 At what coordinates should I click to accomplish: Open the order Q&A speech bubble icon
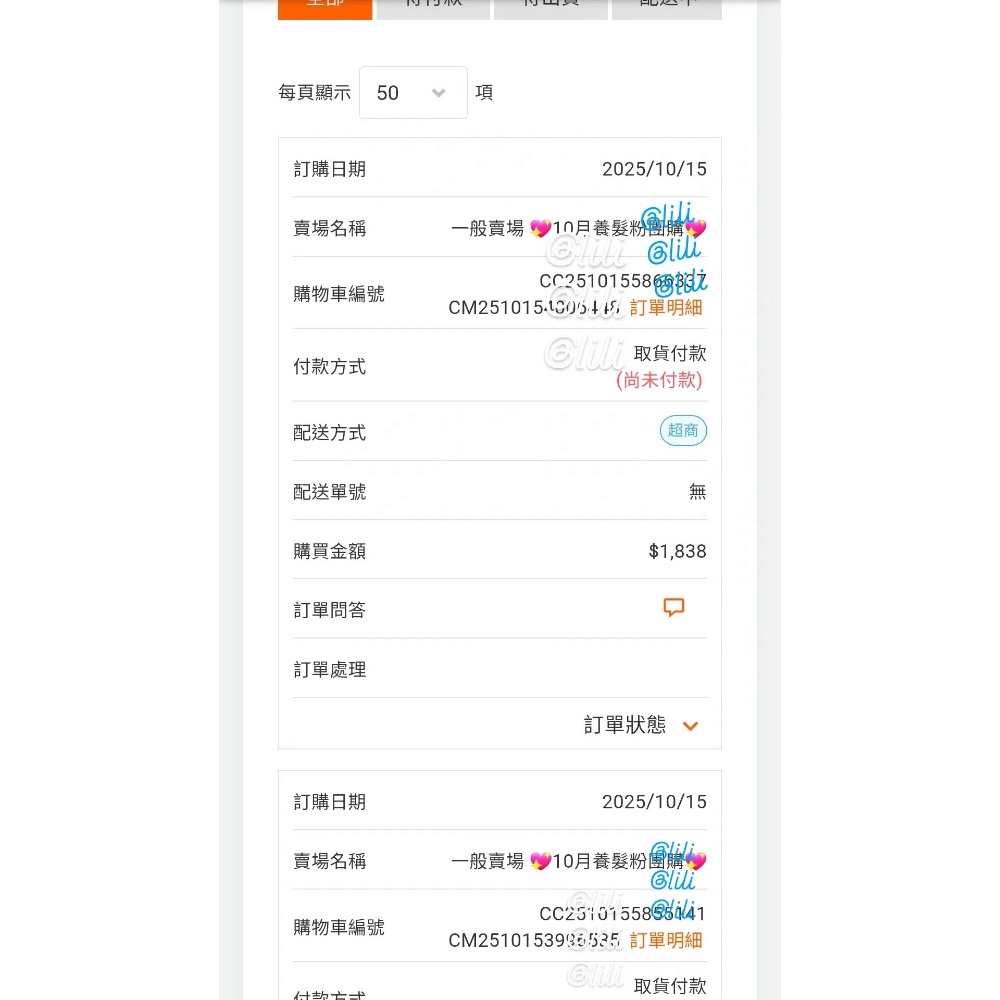pyautogui.click(x=674, y=608)
